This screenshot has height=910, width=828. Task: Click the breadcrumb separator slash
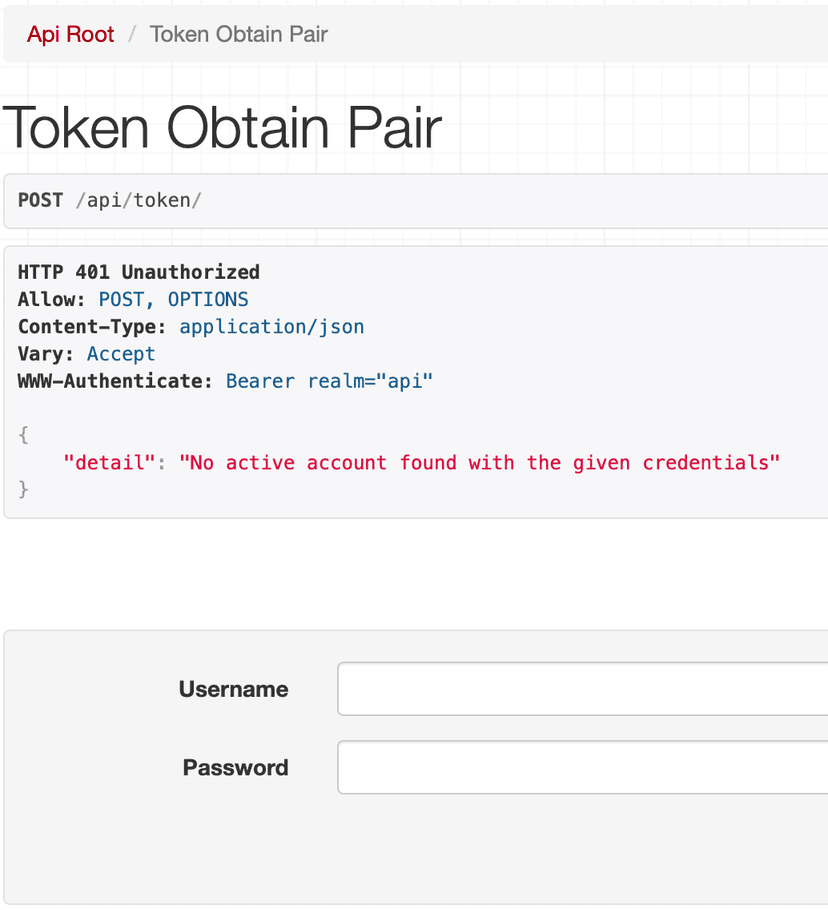(131, 34)
